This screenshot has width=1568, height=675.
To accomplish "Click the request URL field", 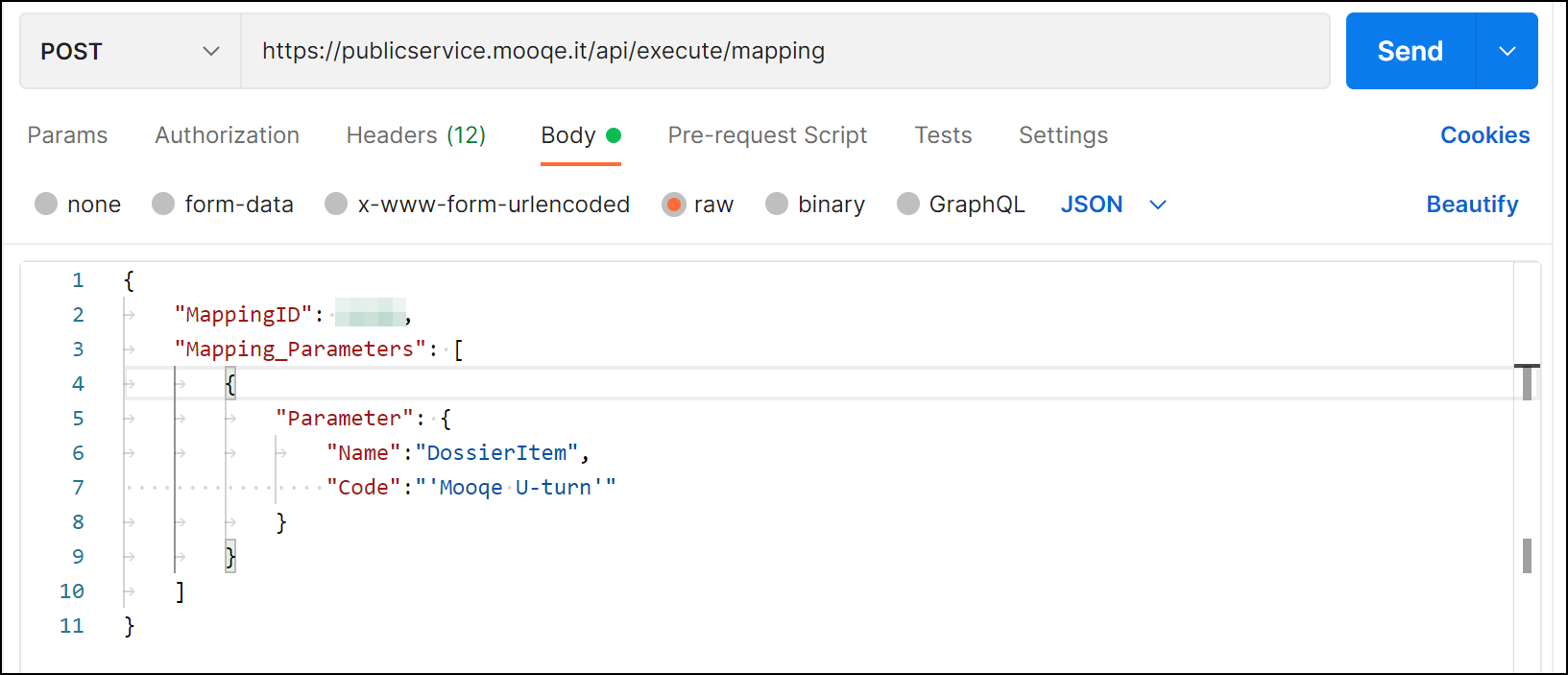I will [784, 51].
